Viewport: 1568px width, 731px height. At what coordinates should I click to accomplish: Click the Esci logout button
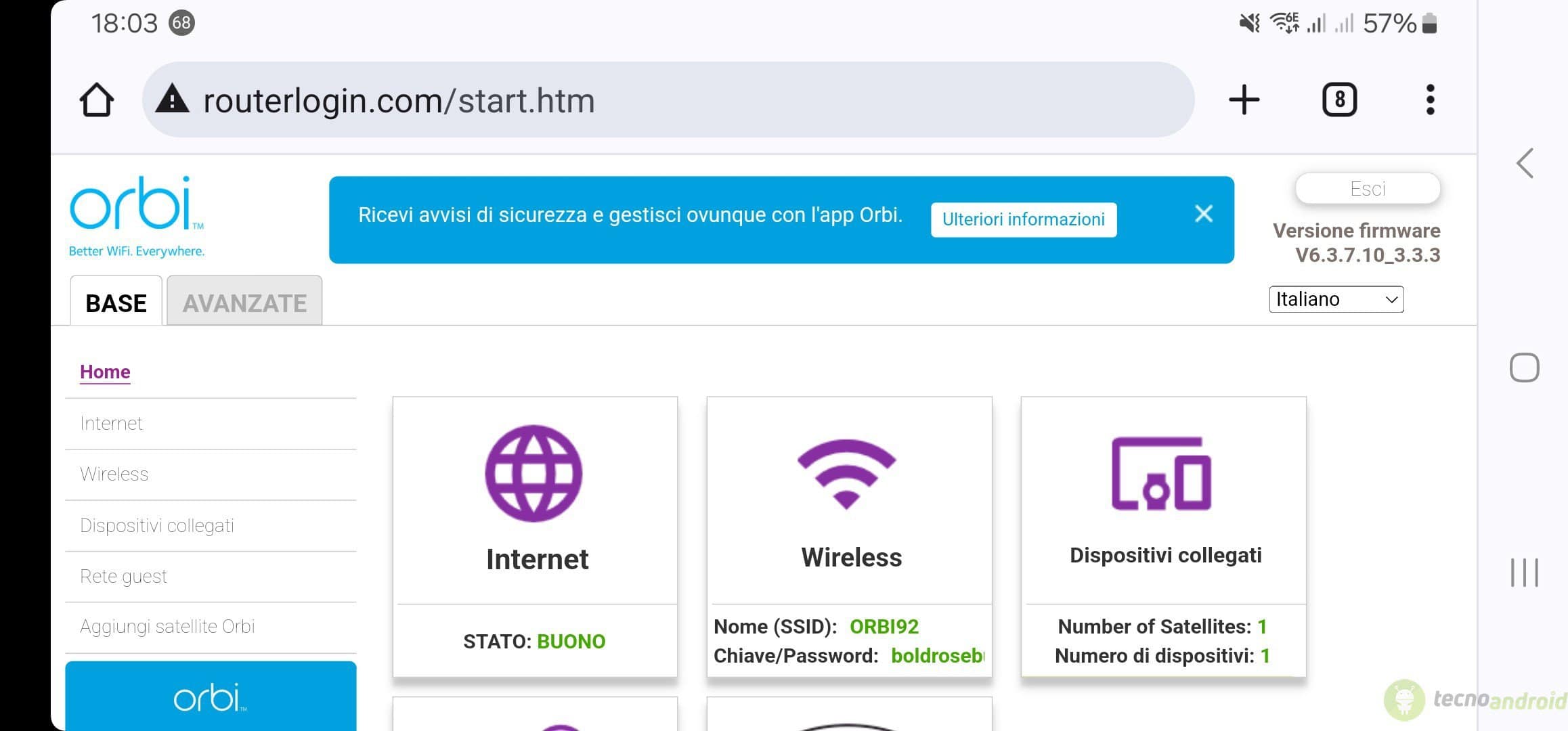(1368, 188)
